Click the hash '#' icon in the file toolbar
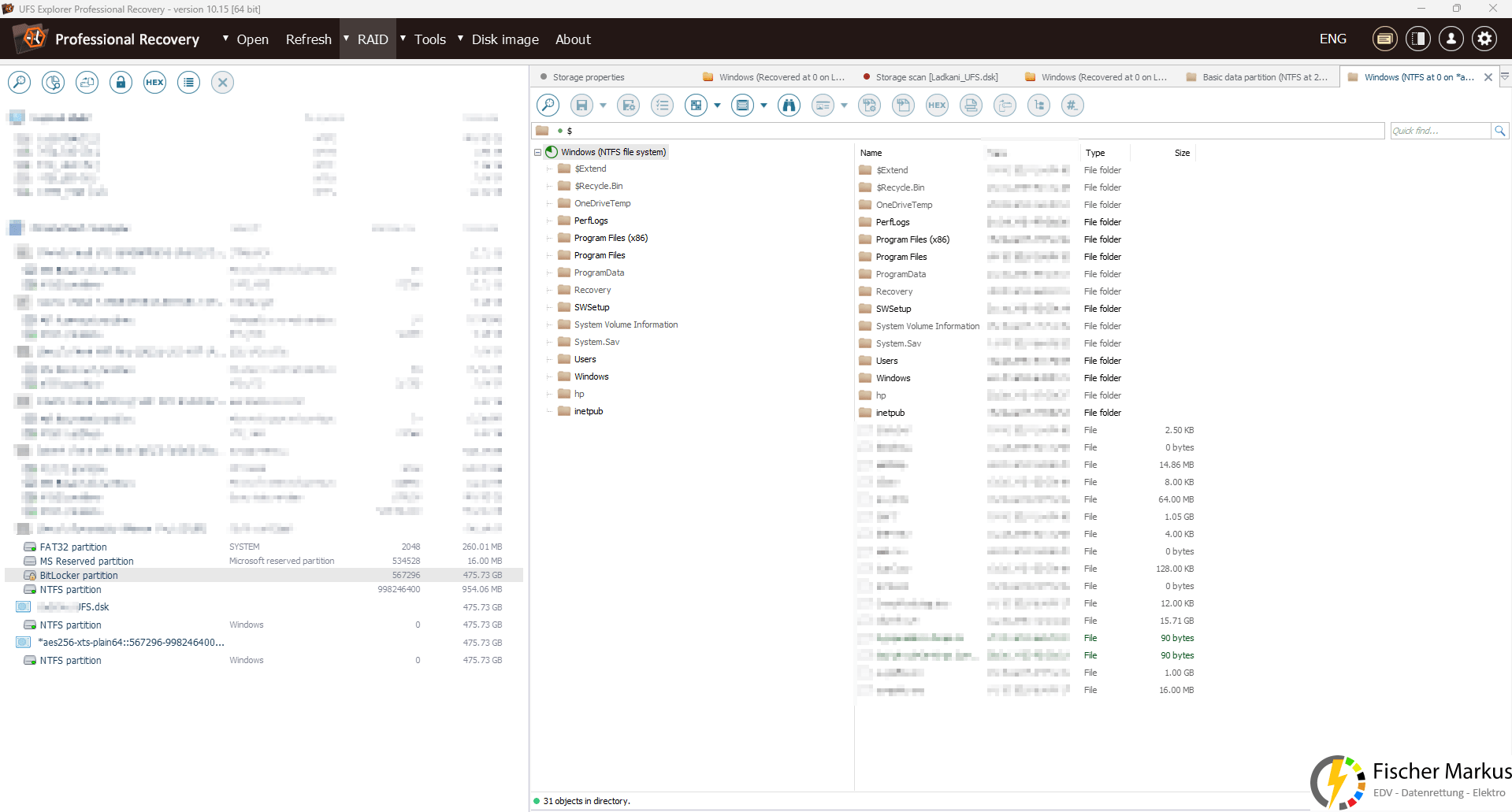 pyautogui.click(x=1072, y=106)
